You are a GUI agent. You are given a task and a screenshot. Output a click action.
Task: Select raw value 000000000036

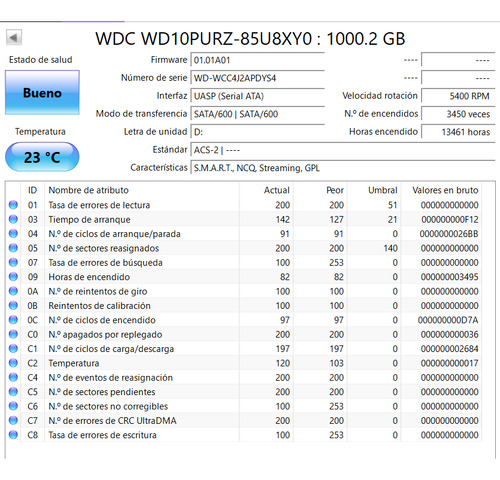(x=449, y=334)
